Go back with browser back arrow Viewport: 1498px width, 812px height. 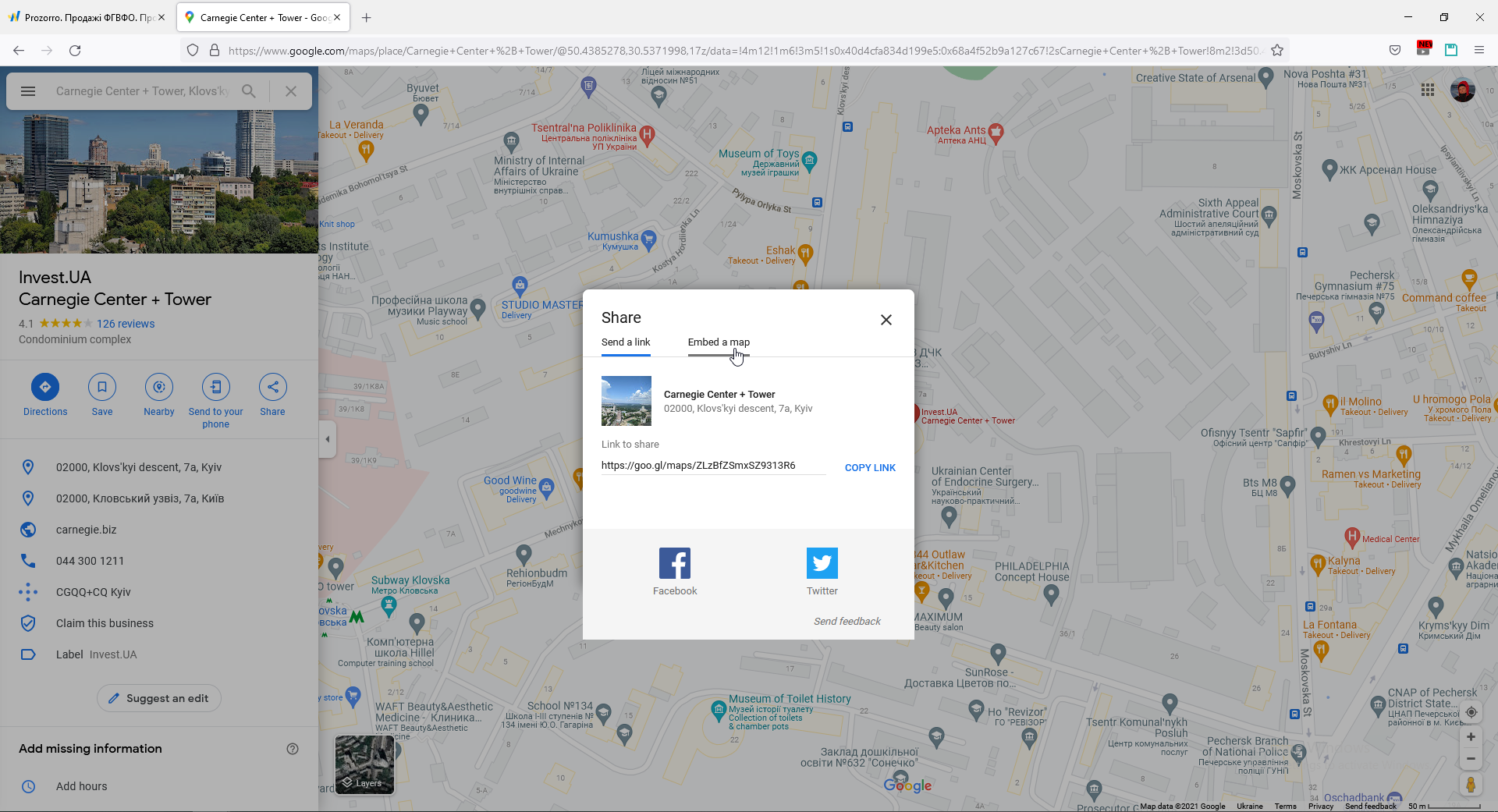(19, 51)
